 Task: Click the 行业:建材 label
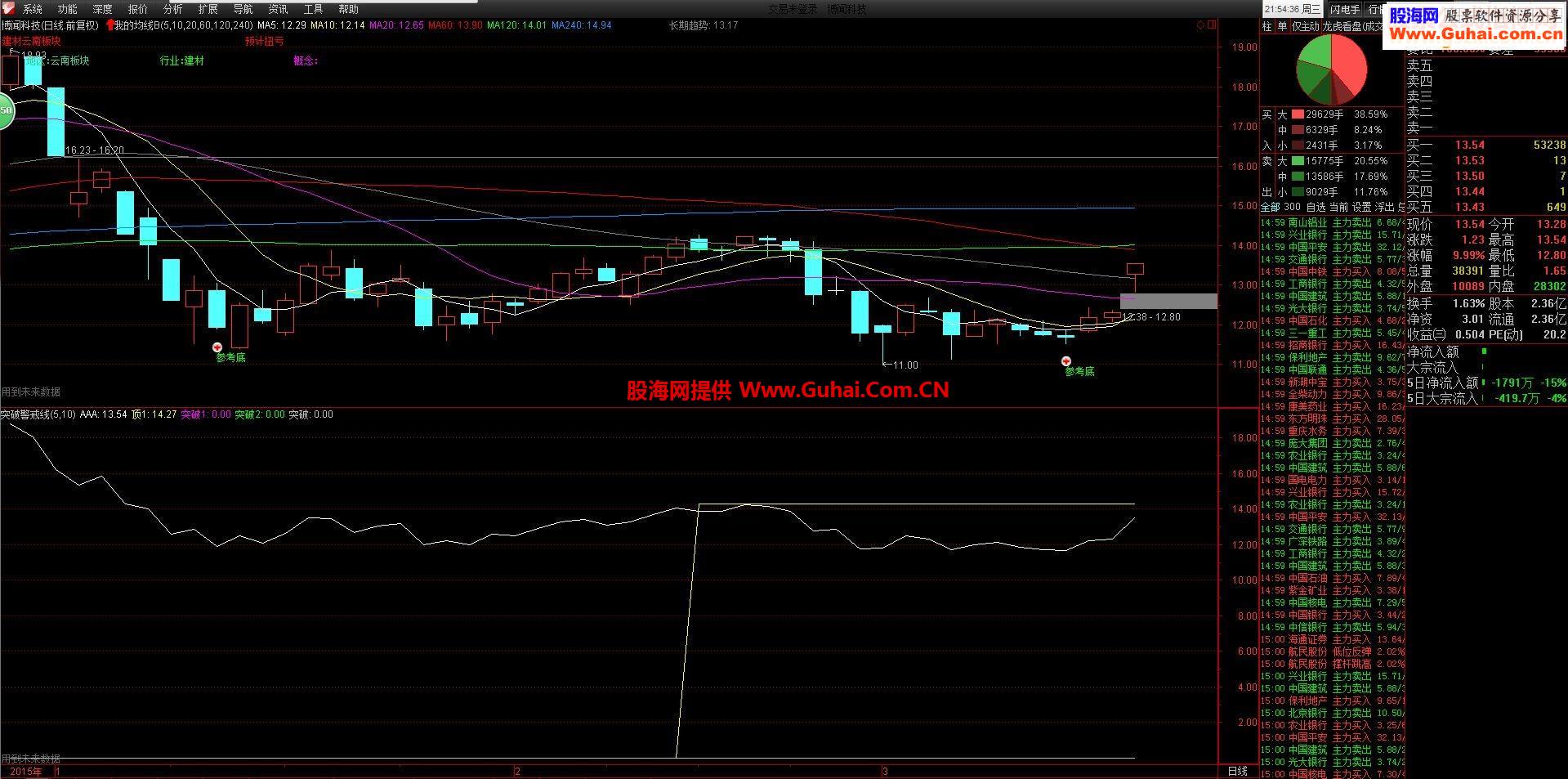coord(182,61)
